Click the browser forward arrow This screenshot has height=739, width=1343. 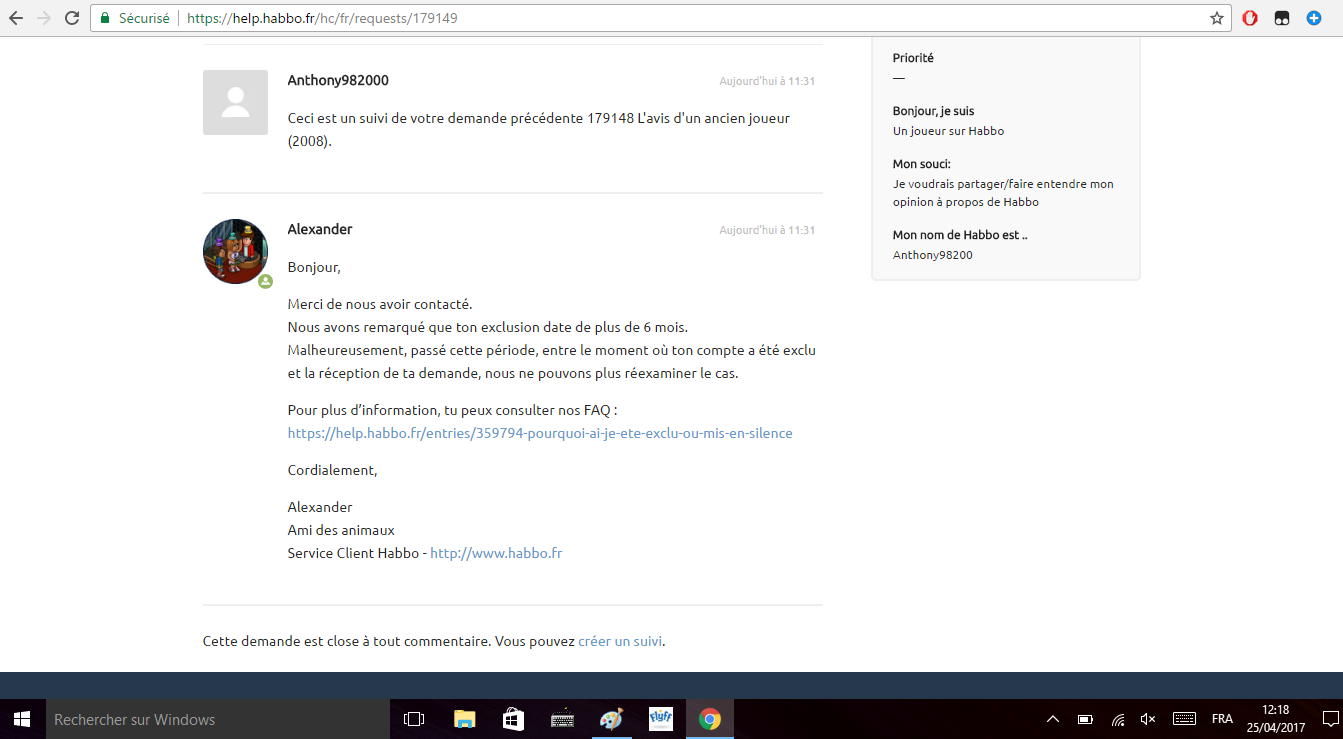(x=44, y=18)
